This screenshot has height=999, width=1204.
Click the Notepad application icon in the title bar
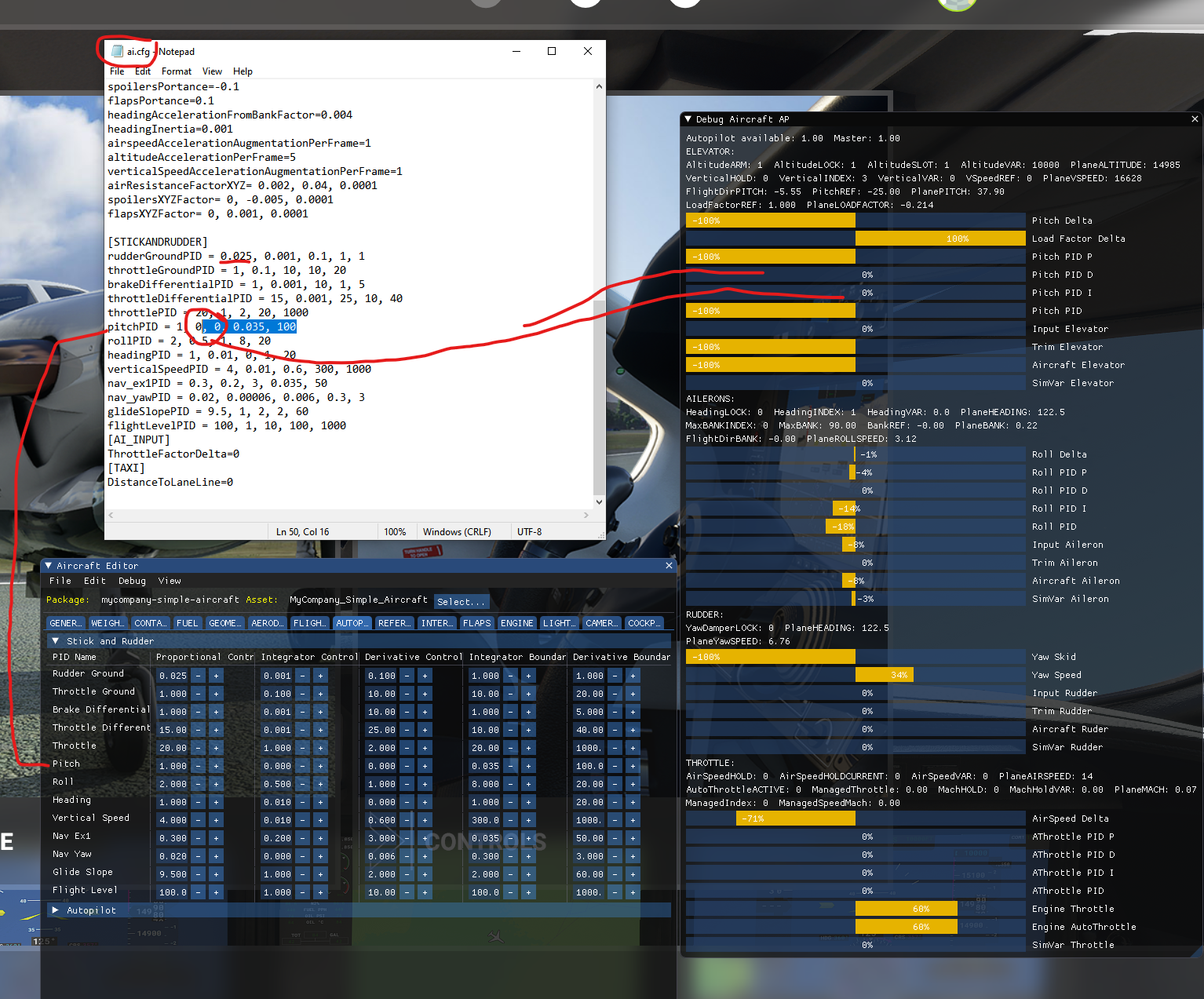tap(118, 51)
